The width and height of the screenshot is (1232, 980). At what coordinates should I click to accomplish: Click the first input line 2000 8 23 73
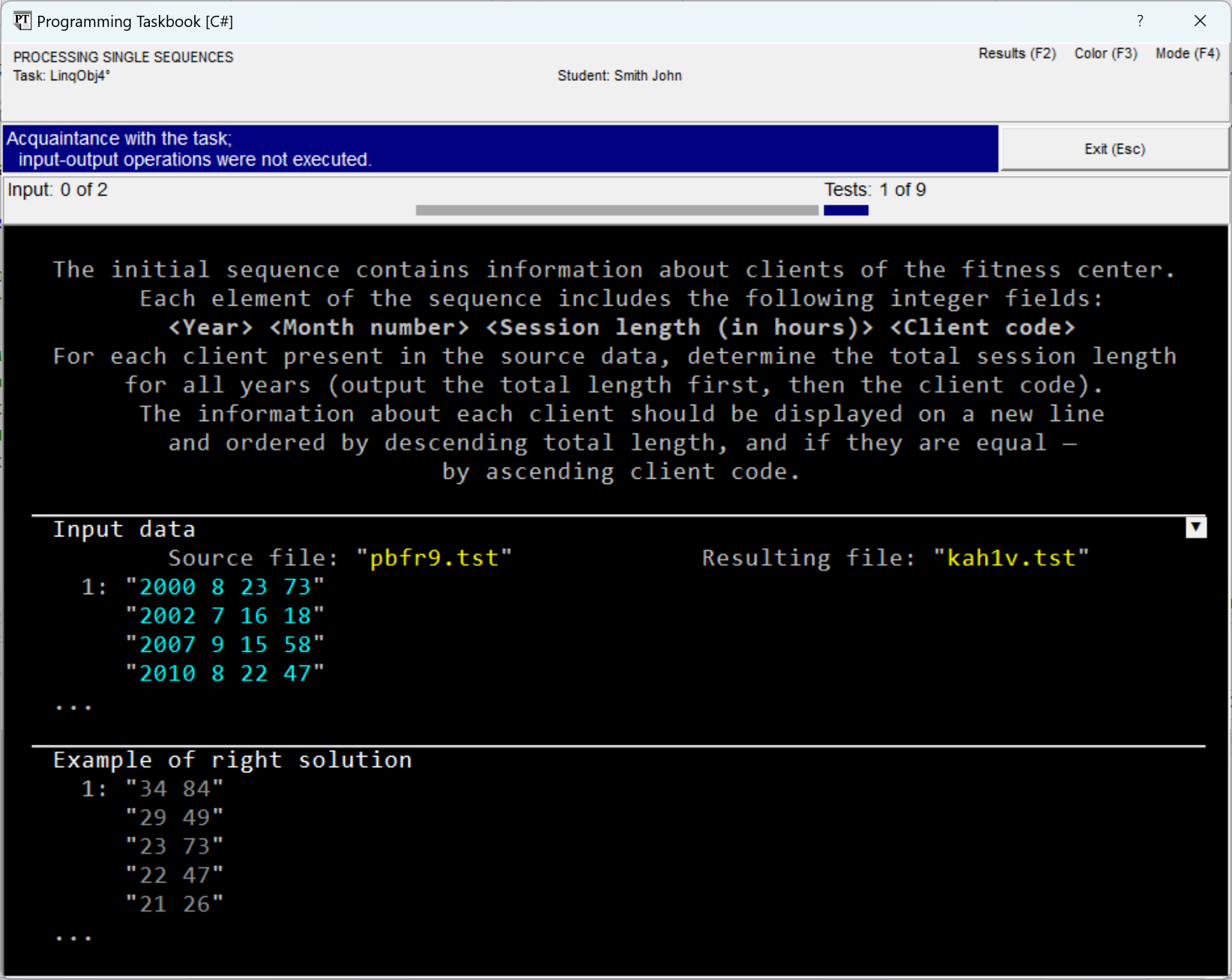point(225,587)
